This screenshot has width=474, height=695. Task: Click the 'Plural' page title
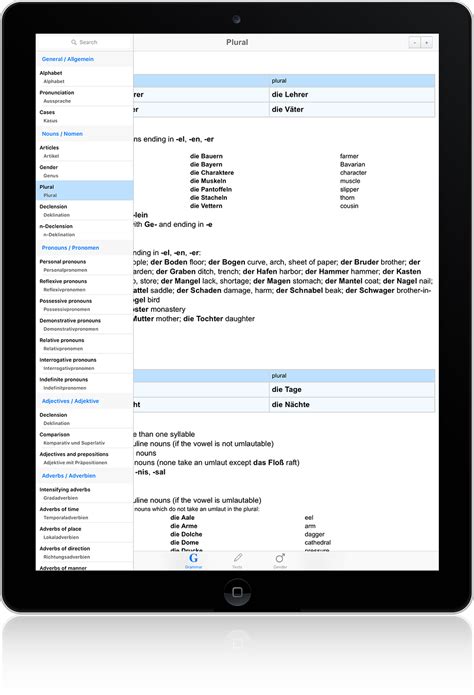pos(237,42)
